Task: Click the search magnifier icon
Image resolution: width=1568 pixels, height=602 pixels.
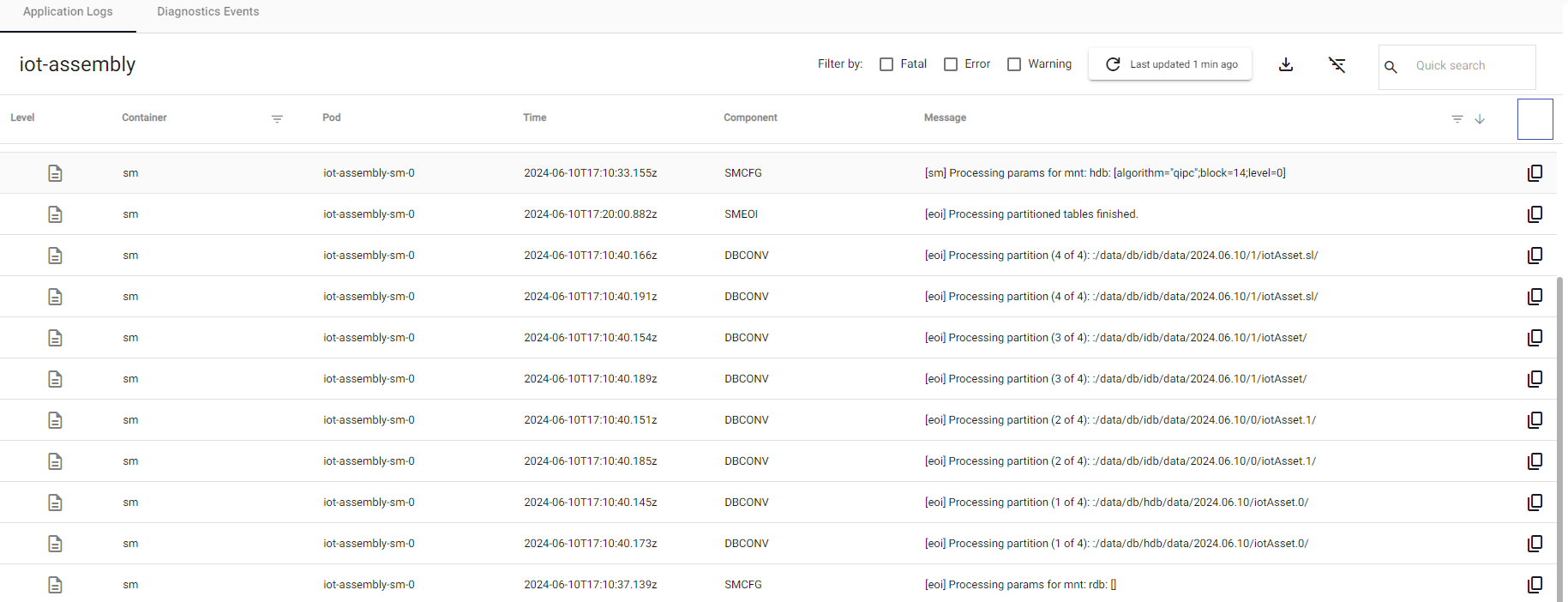Action: coord(1391,67)
